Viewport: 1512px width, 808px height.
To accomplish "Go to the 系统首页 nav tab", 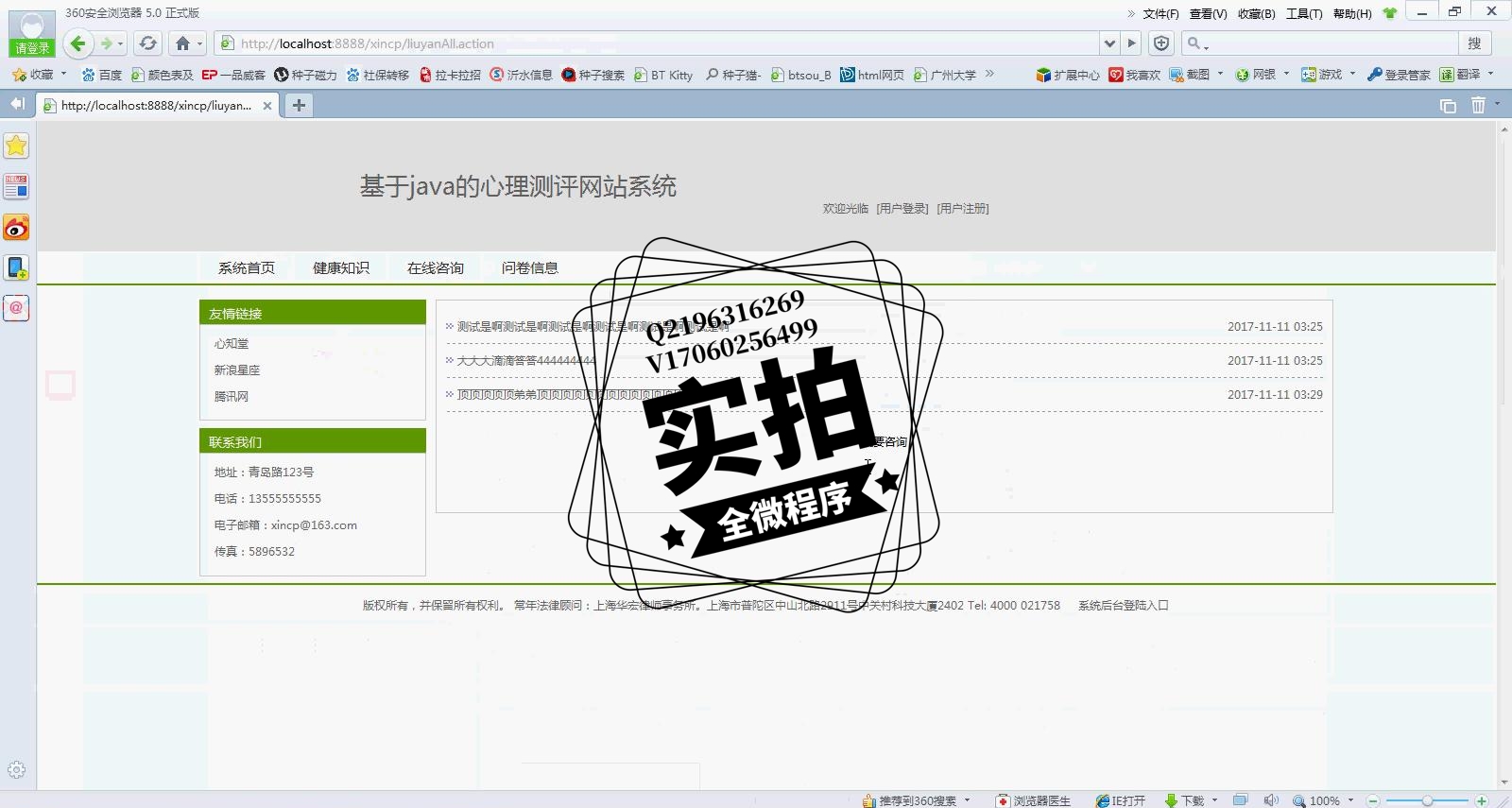I will (247, 267).
